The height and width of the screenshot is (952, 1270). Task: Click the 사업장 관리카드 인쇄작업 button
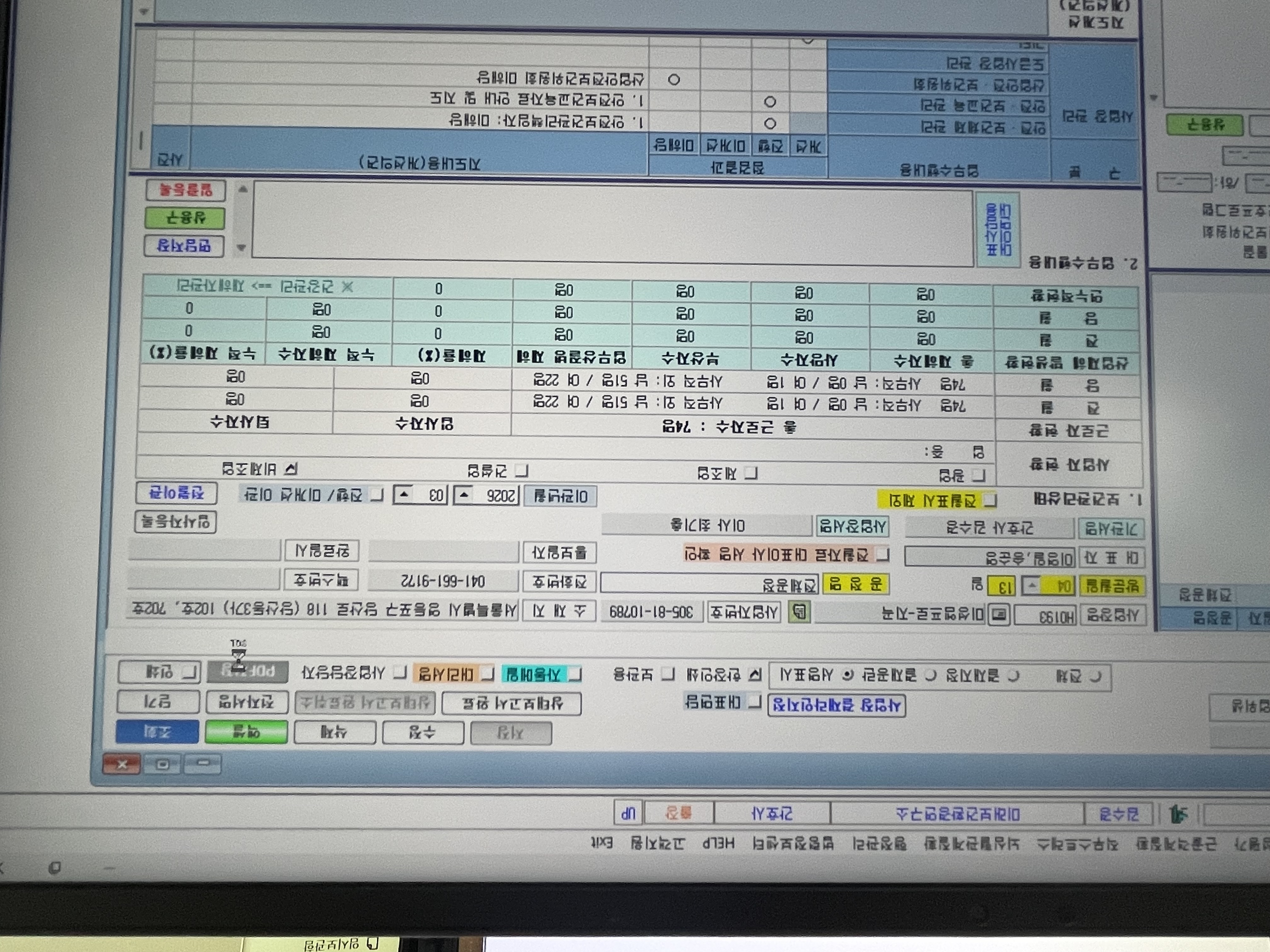837,705
